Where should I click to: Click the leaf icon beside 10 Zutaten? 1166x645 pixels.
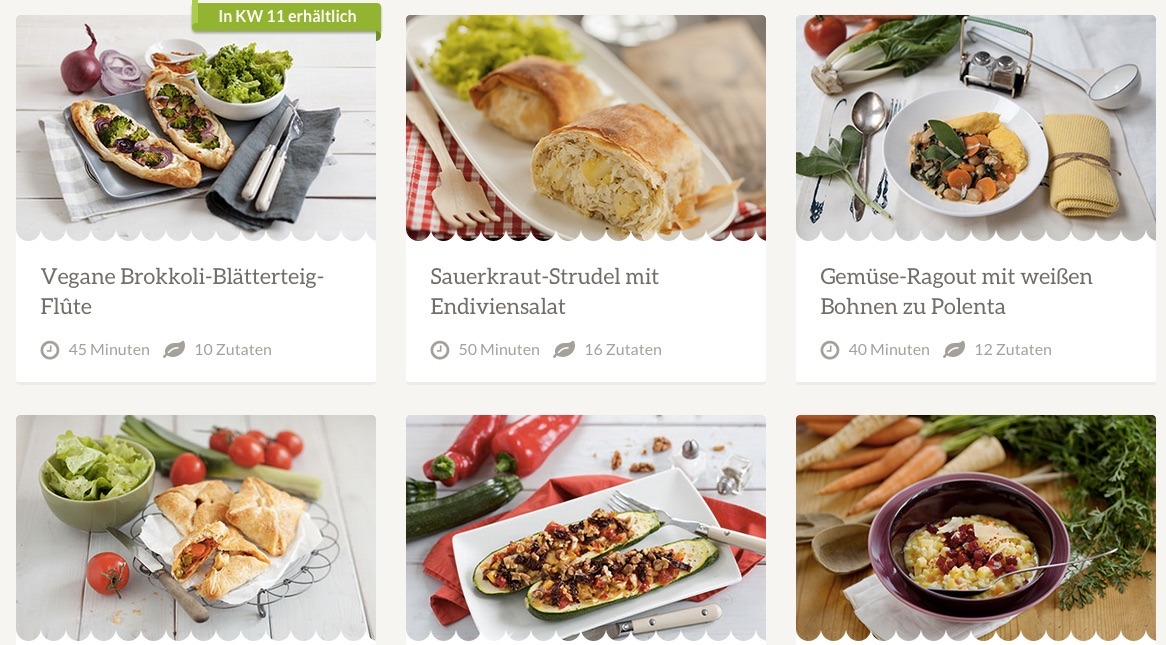(174, 350)
